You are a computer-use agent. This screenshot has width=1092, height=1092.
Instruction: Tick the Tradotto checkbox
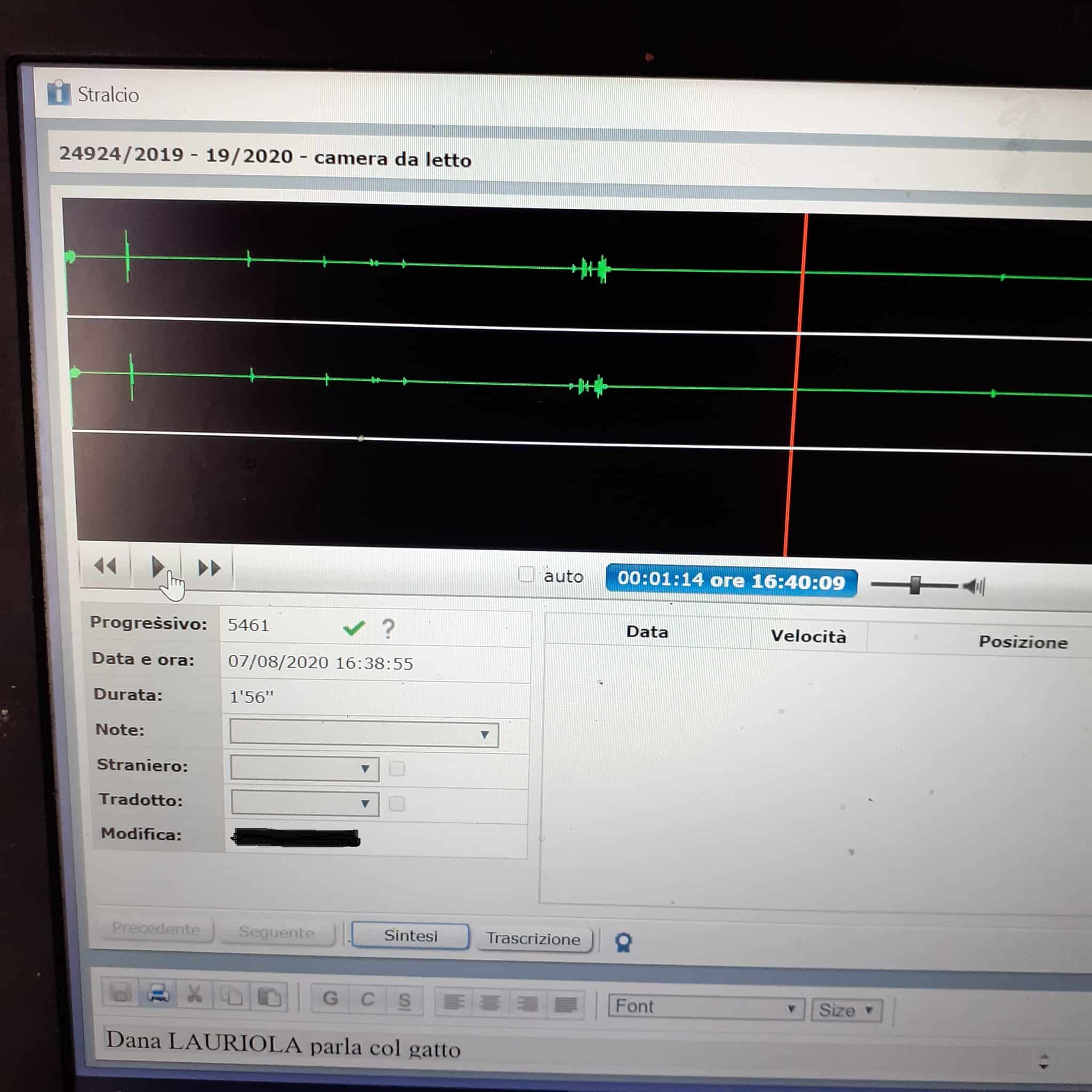[397, 804]
